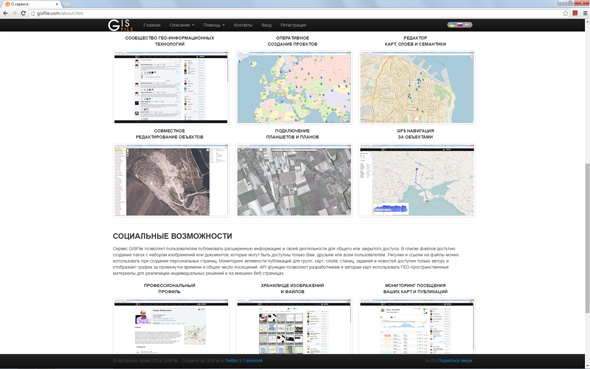Open the Chrome menu hamburger icon
Screen dimensions: 590x369
tap(585, 13)
